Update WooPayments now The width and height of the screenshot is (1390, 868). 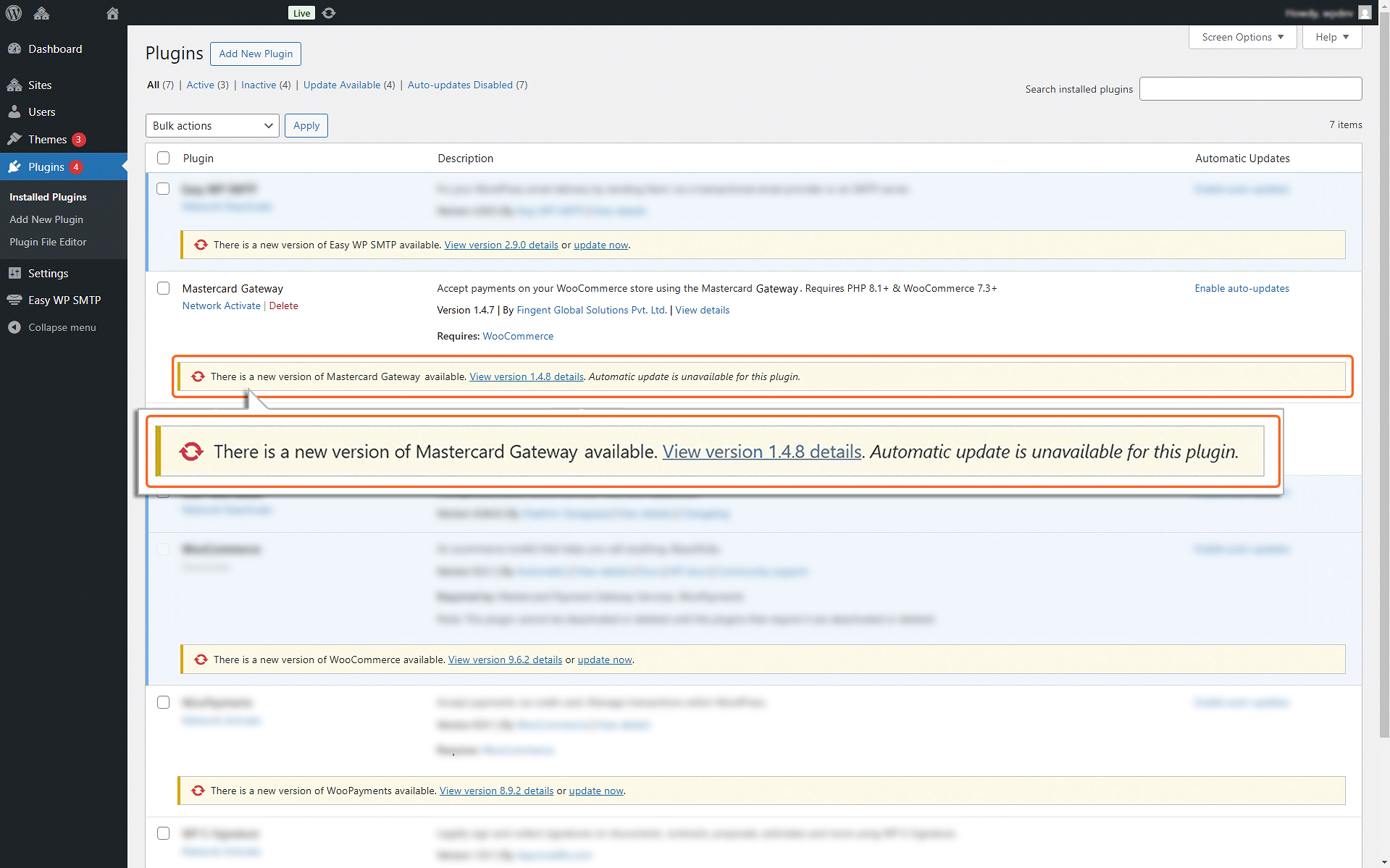596,791
